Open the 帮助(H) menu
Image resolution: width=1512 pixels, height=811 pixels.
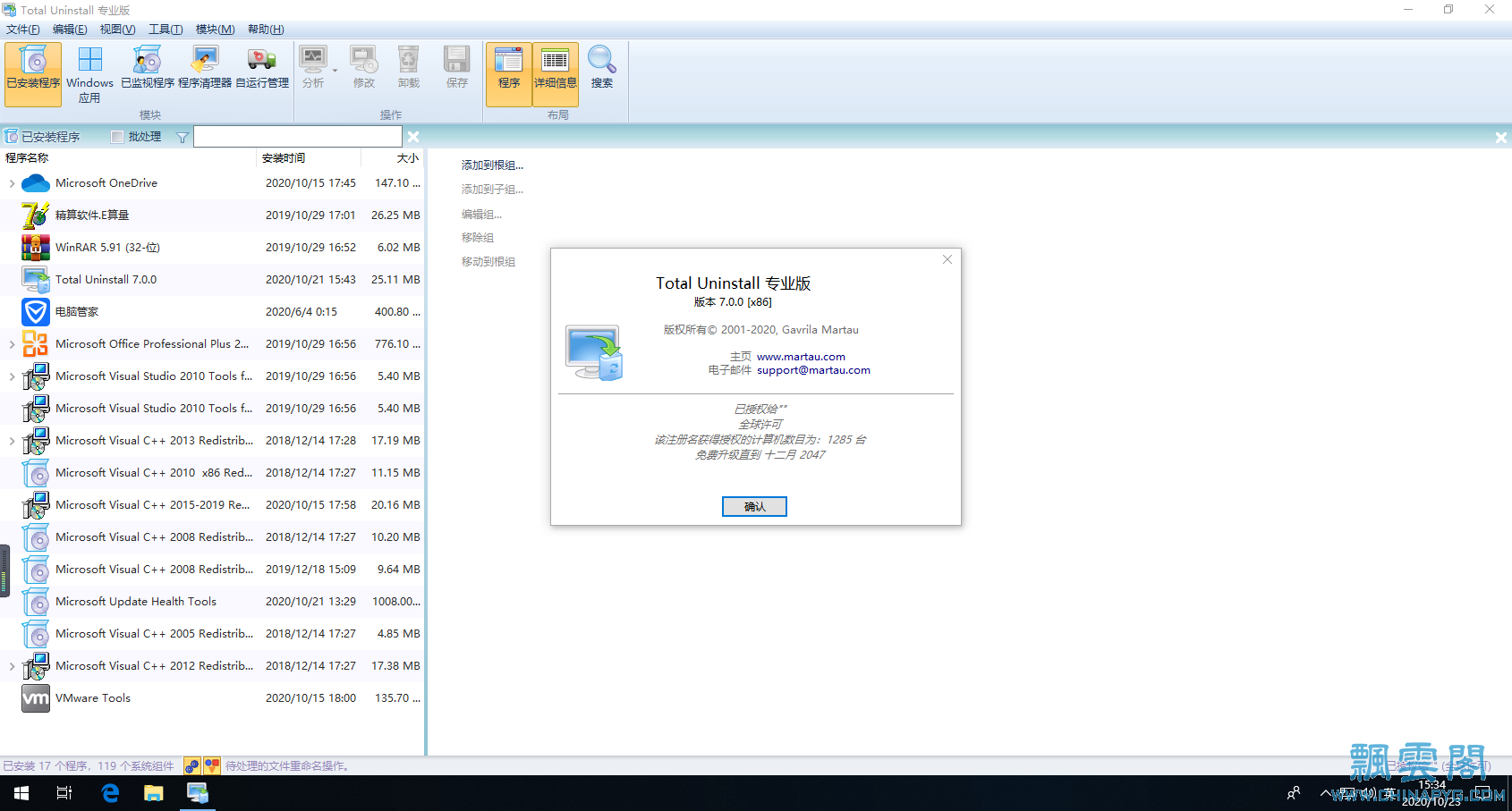click(266, 30)
